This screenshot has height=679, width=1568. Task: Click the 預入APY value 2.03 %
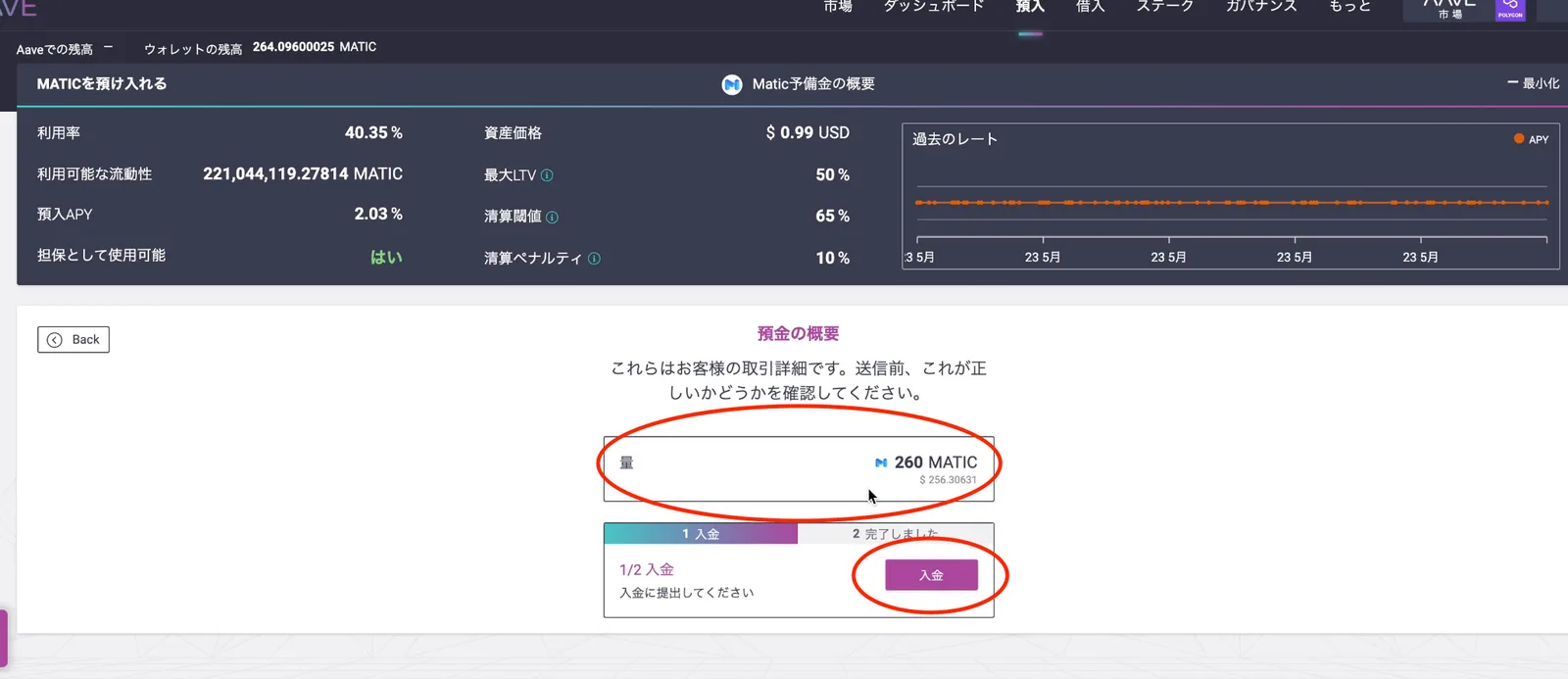coord(378,214)
